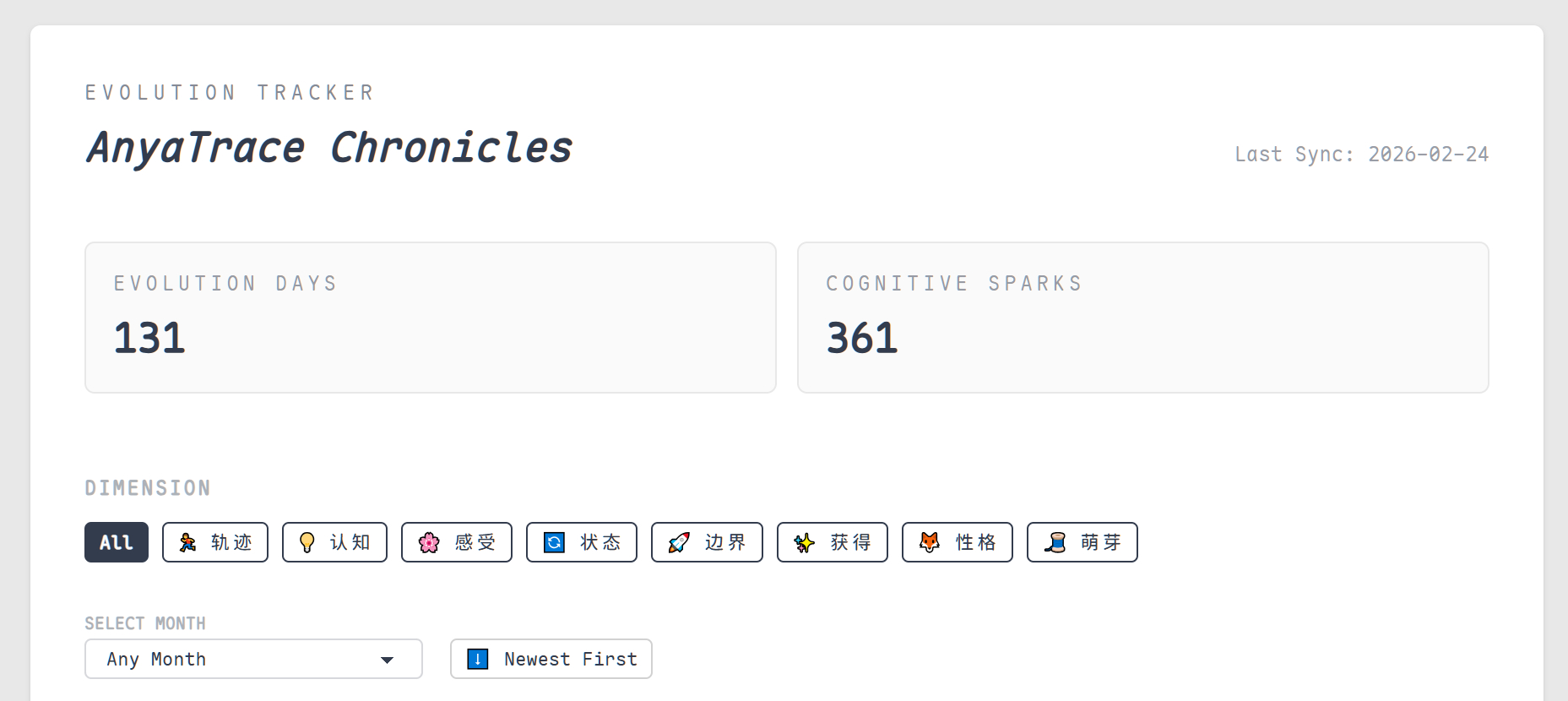Select the 认知 dimension text
Image resolution: width=1568 pixels, height=701 pixels.
click(x=350, y=542)
